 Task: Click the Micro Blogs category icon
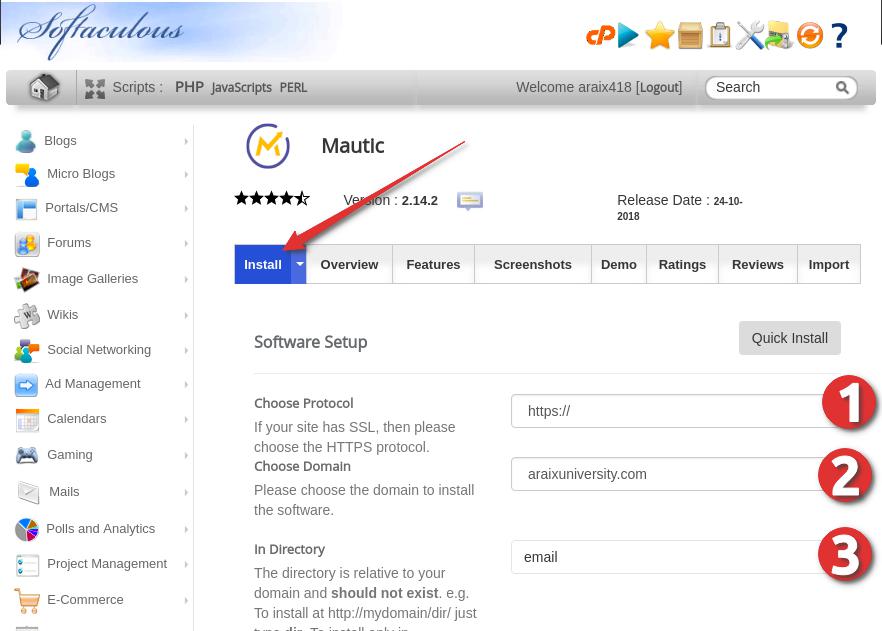pos(27,175)
